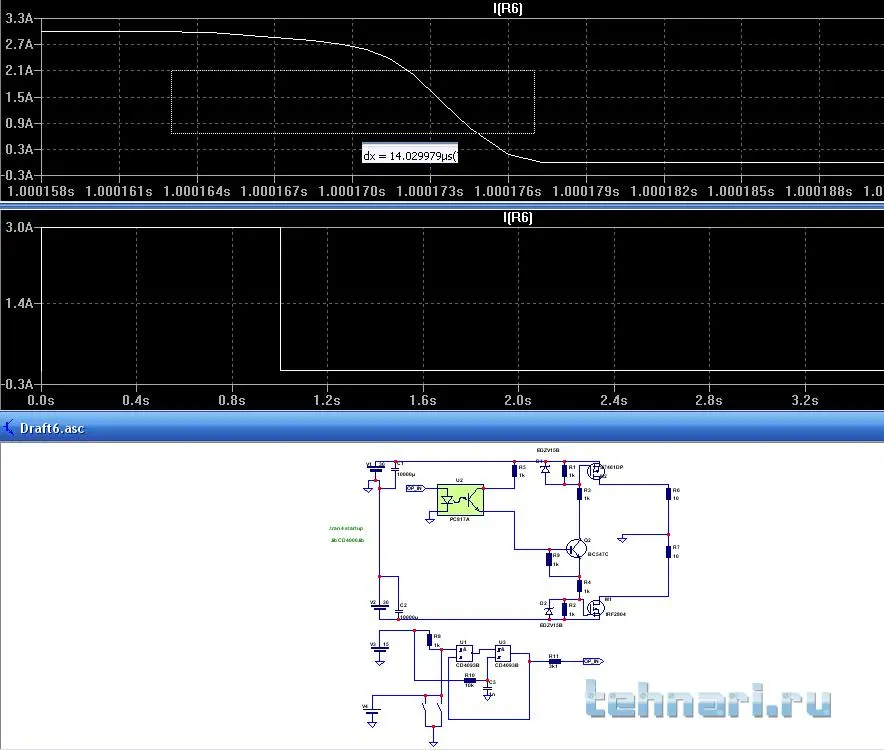The height and width of the screenshot is (750, 884).
Task: Click the BC547C transistor Q2 symbol
Action: click(576, 548)
